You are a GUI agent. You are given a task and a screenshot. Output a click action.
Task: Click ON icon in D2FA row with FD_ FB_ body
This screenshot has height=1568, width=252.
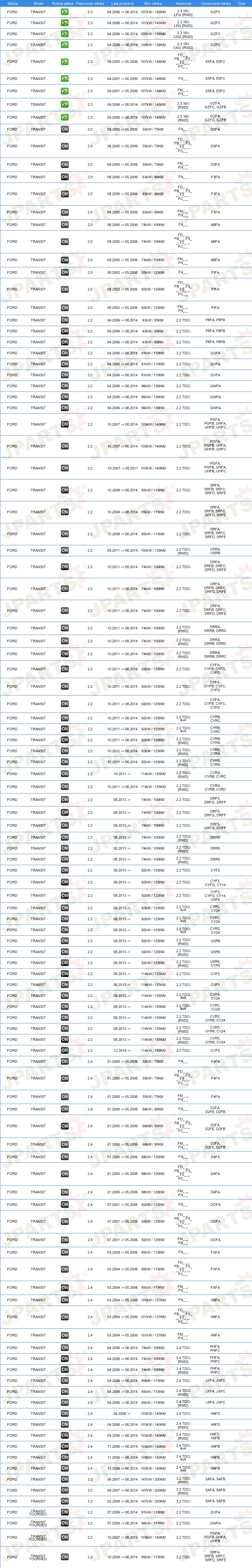64,1126
